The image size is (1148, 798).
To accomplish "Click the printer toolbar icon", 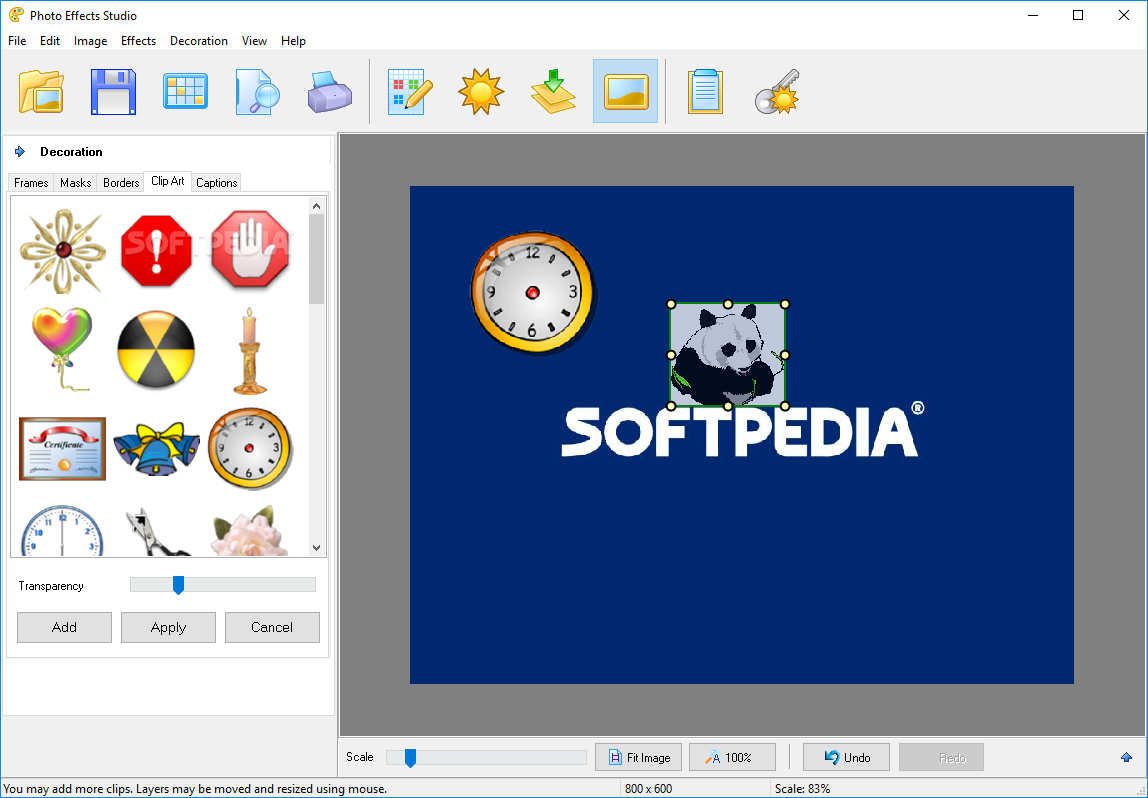I will (329, 92).
